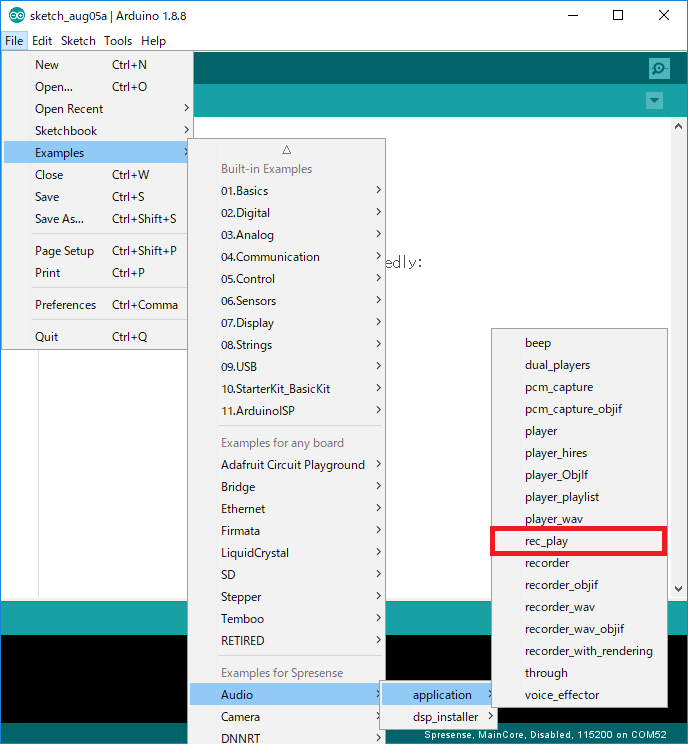Open Adafruit Circuit Playground examples
The width and height of the screenshot is (688, 744).
[287, 465]
